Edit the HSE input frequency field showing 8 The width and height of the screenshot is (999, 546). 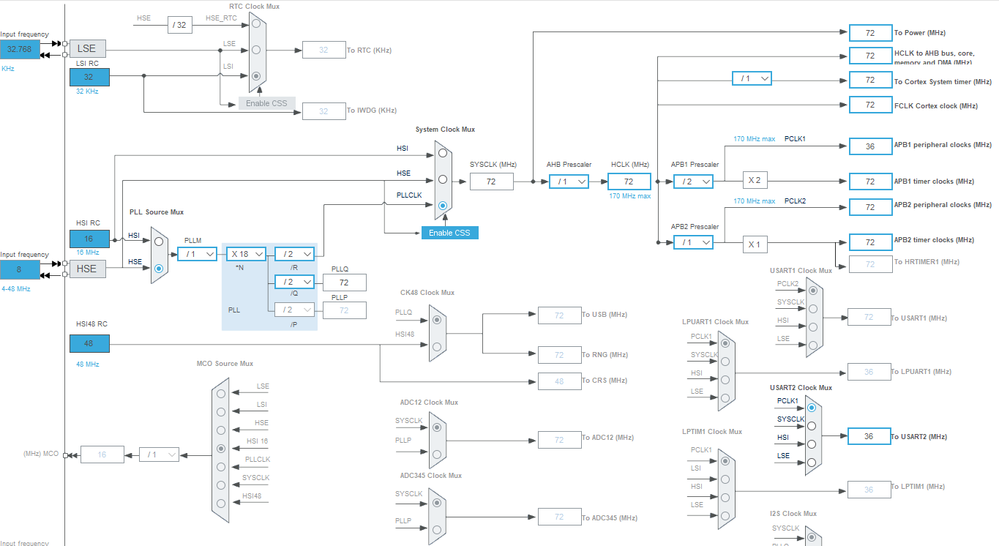20,269
